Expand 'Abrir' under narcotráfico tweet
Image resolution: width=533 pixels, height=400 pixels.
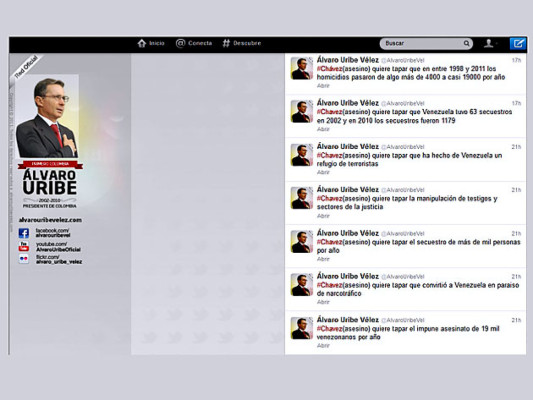(x=323, y=302)
